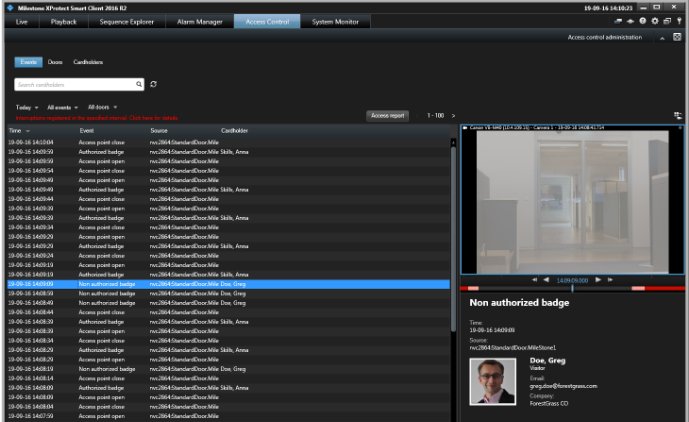Select the 14:08:49 Non authorized badge row
Screen dimensions: 689x422
coord(228,303)
